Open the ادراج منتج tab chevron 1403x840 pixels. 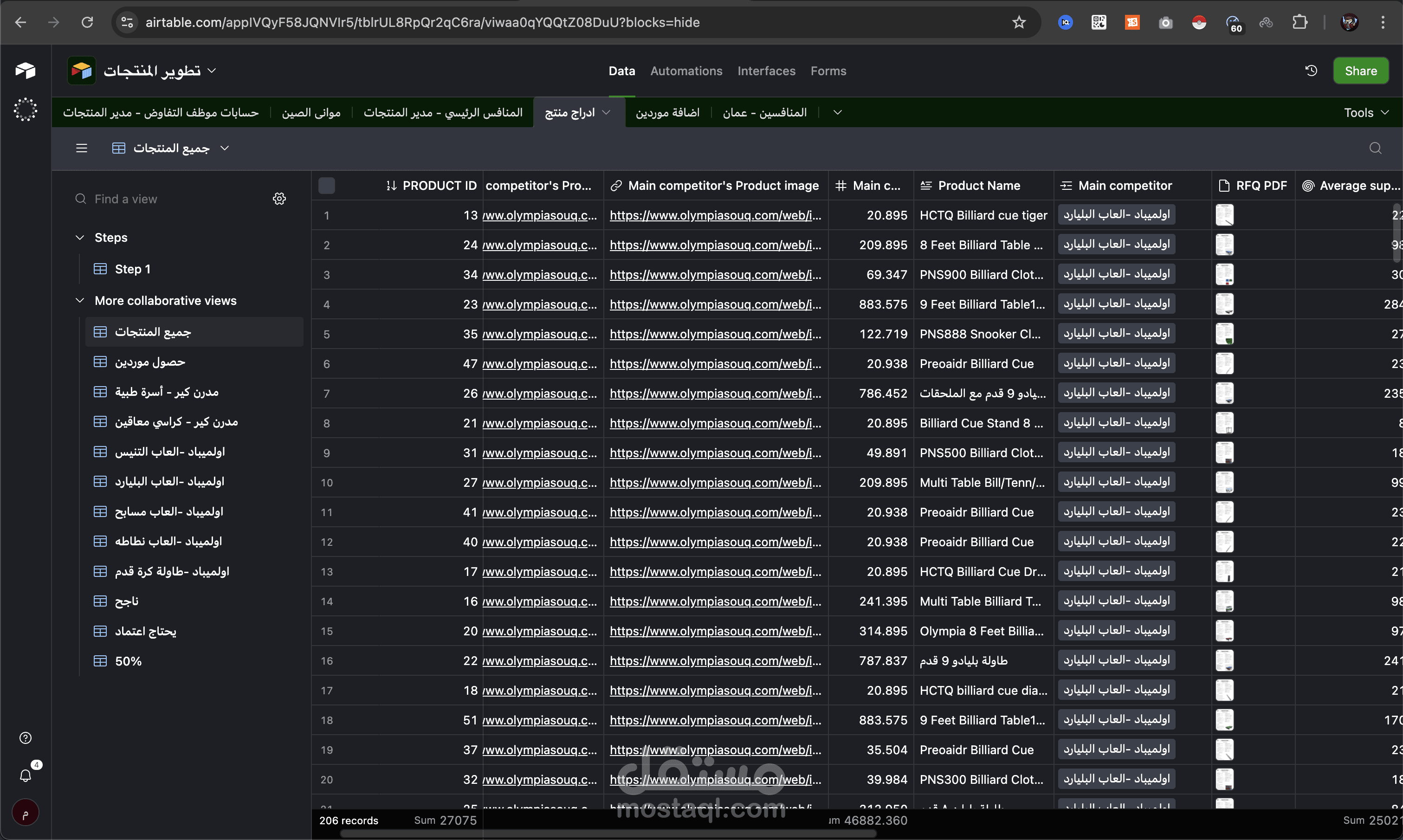pyautogui.click(x=607, y=113)
